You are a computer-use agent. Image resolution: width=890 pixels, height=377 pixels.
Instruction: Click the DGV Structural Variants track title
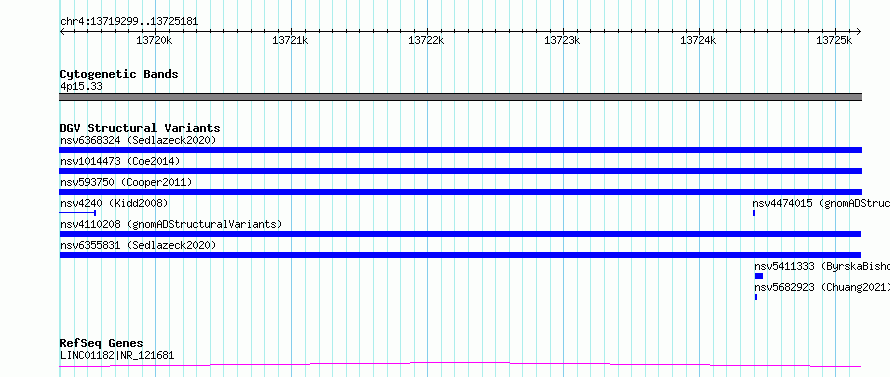[x=140, y=128]
